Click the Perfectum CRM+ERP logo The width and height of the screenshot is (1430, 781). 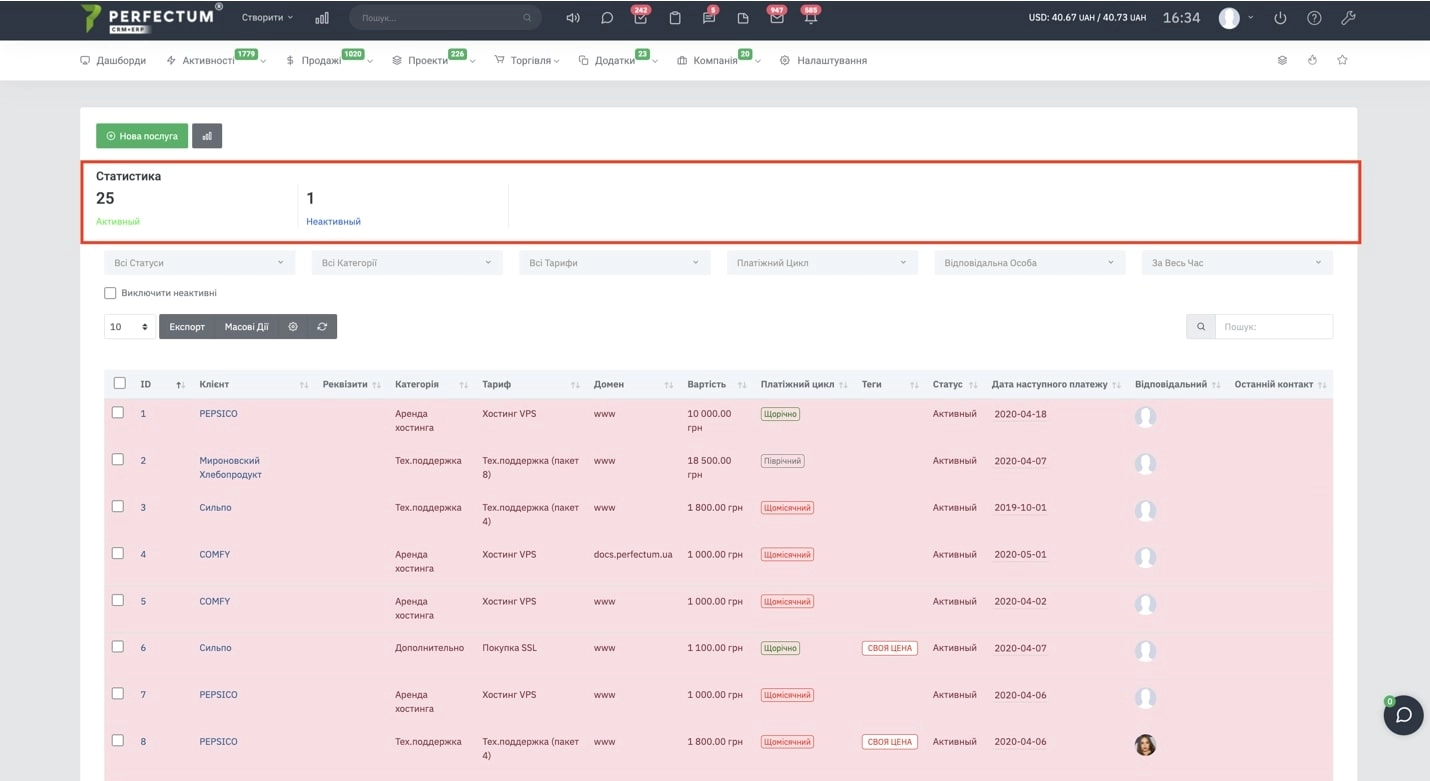[152, 18]
